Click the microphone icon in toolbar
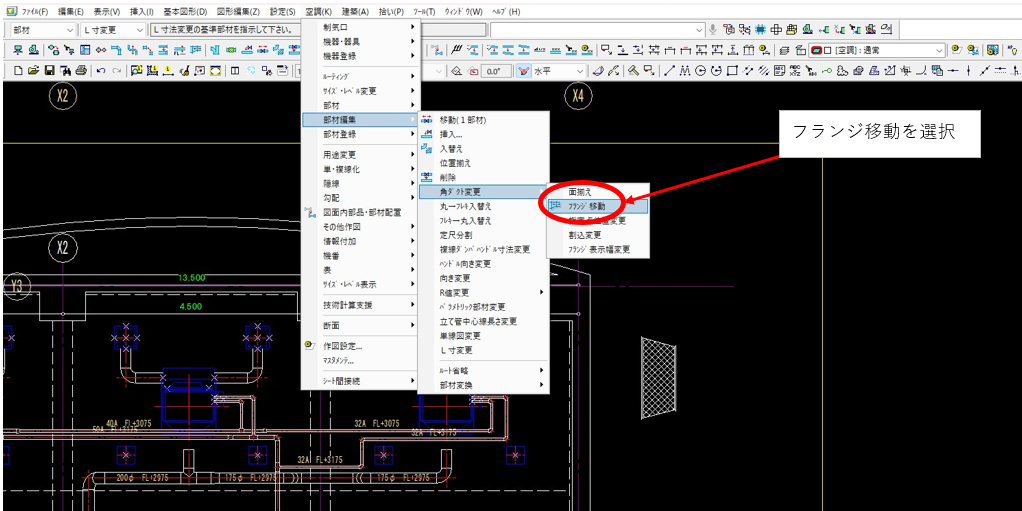 tap(714, 29)
